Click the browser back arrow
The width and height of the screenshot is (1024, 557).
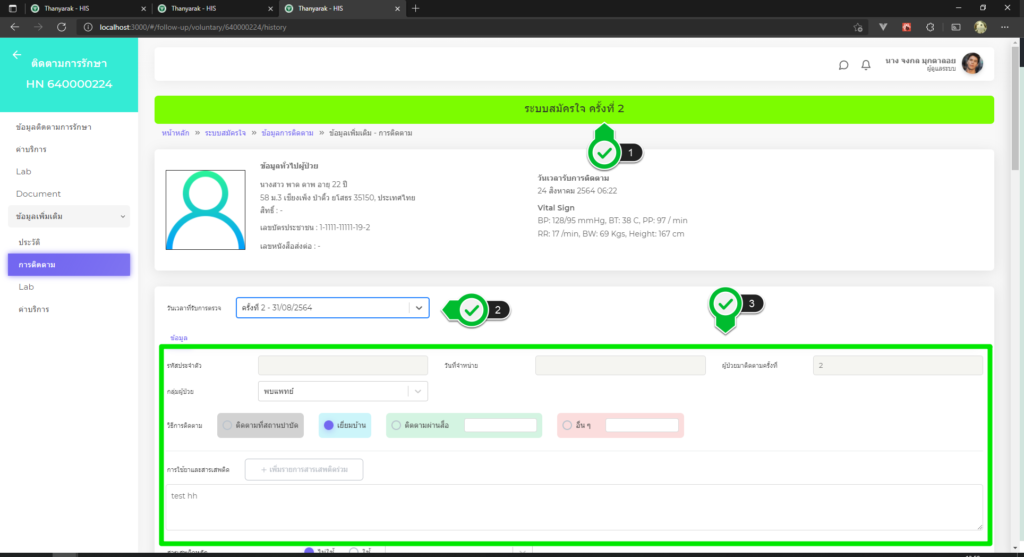coord(15,26)
